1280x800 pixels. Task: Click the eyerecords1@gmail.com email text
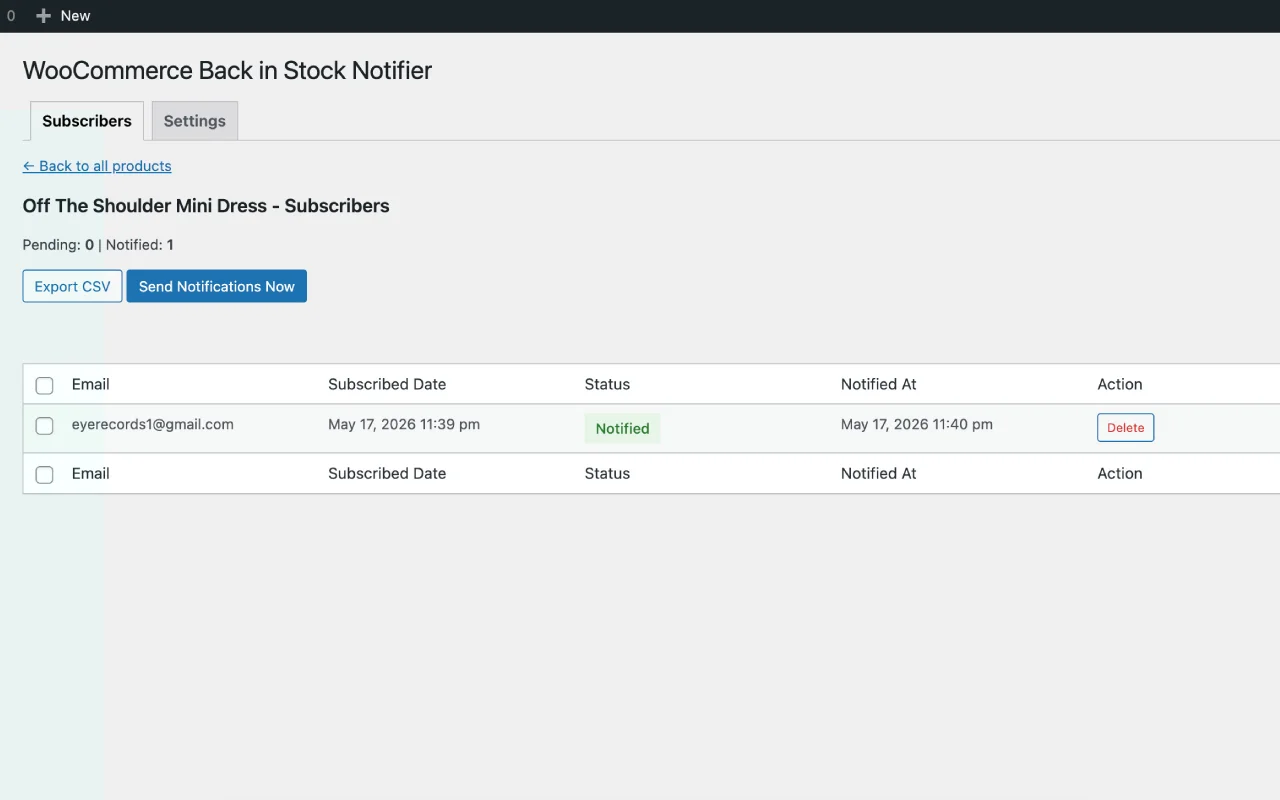[153, 424]
